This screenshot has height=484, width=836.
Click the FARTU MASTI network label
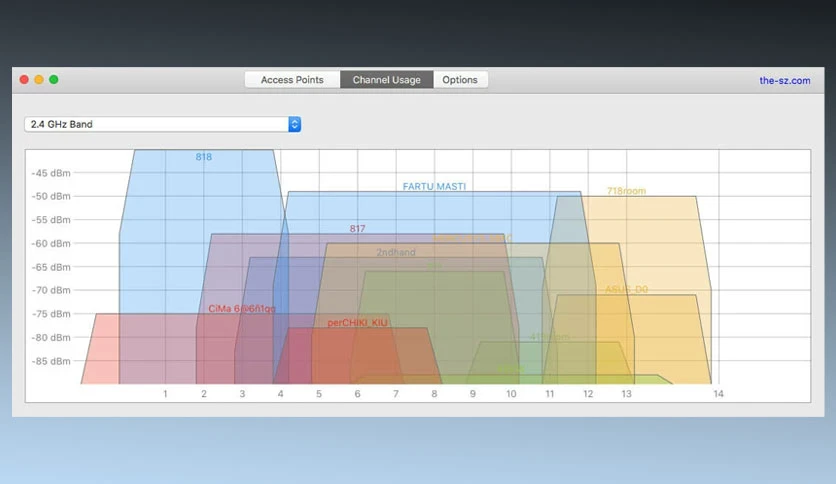pyautogui.click(x=434, y=187)
